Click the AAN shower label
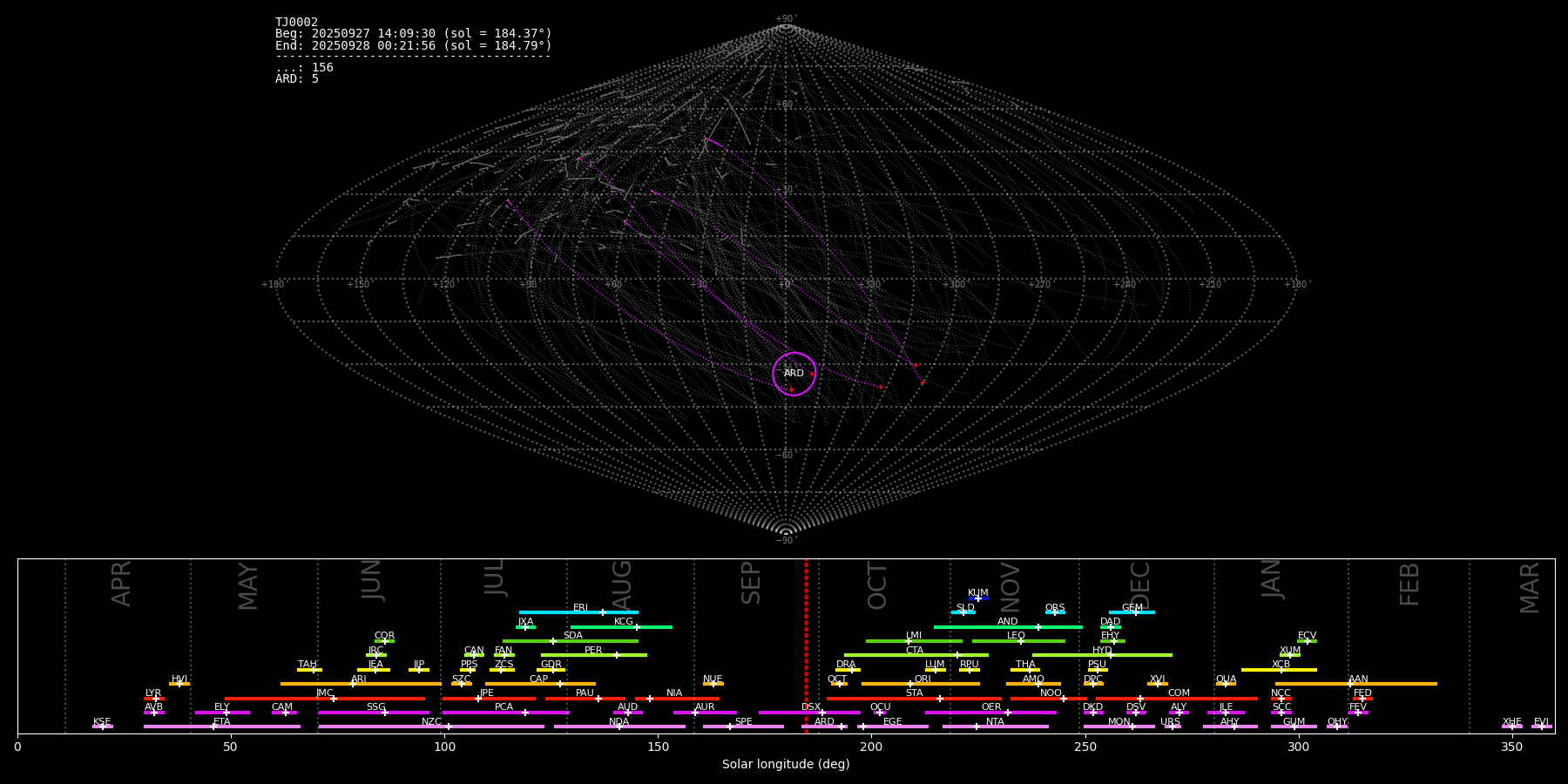This screenshot has height=784, width=1568. click(1359, 679)
